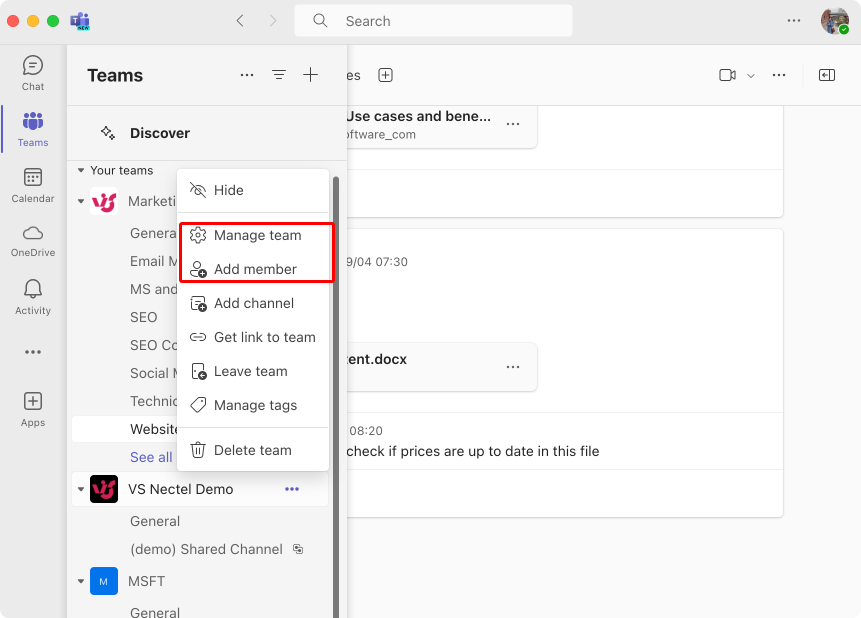Image resolution: width=861 pixels, height=618 pixels.
Task: Click the plus to create or join team
Action: pos(311,75)
